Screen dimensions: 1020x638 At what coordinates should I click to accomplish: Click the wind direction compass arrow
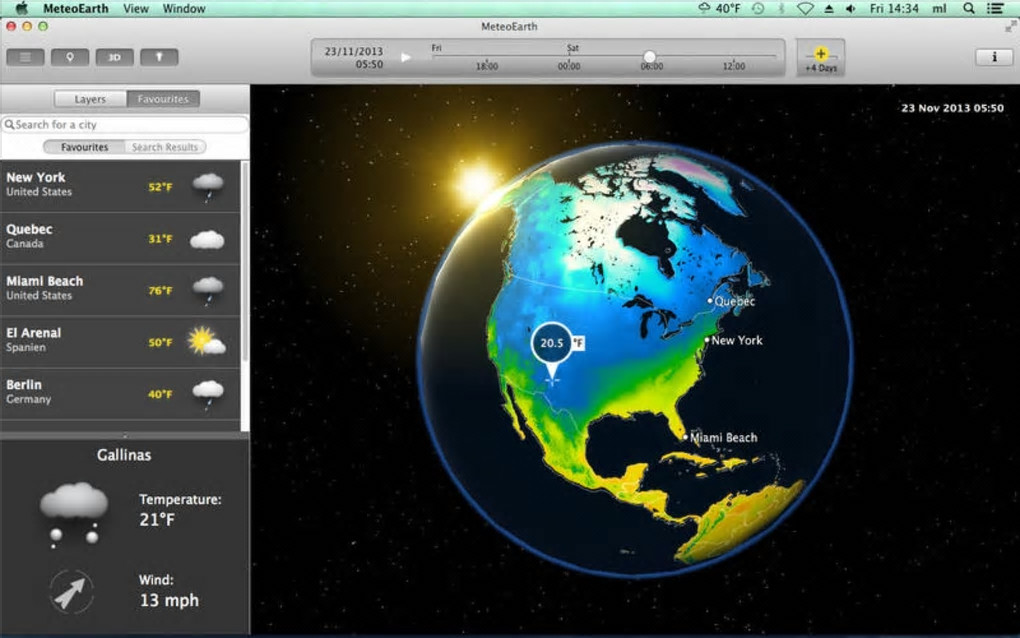pyautogui.click(x=71, y=592)
